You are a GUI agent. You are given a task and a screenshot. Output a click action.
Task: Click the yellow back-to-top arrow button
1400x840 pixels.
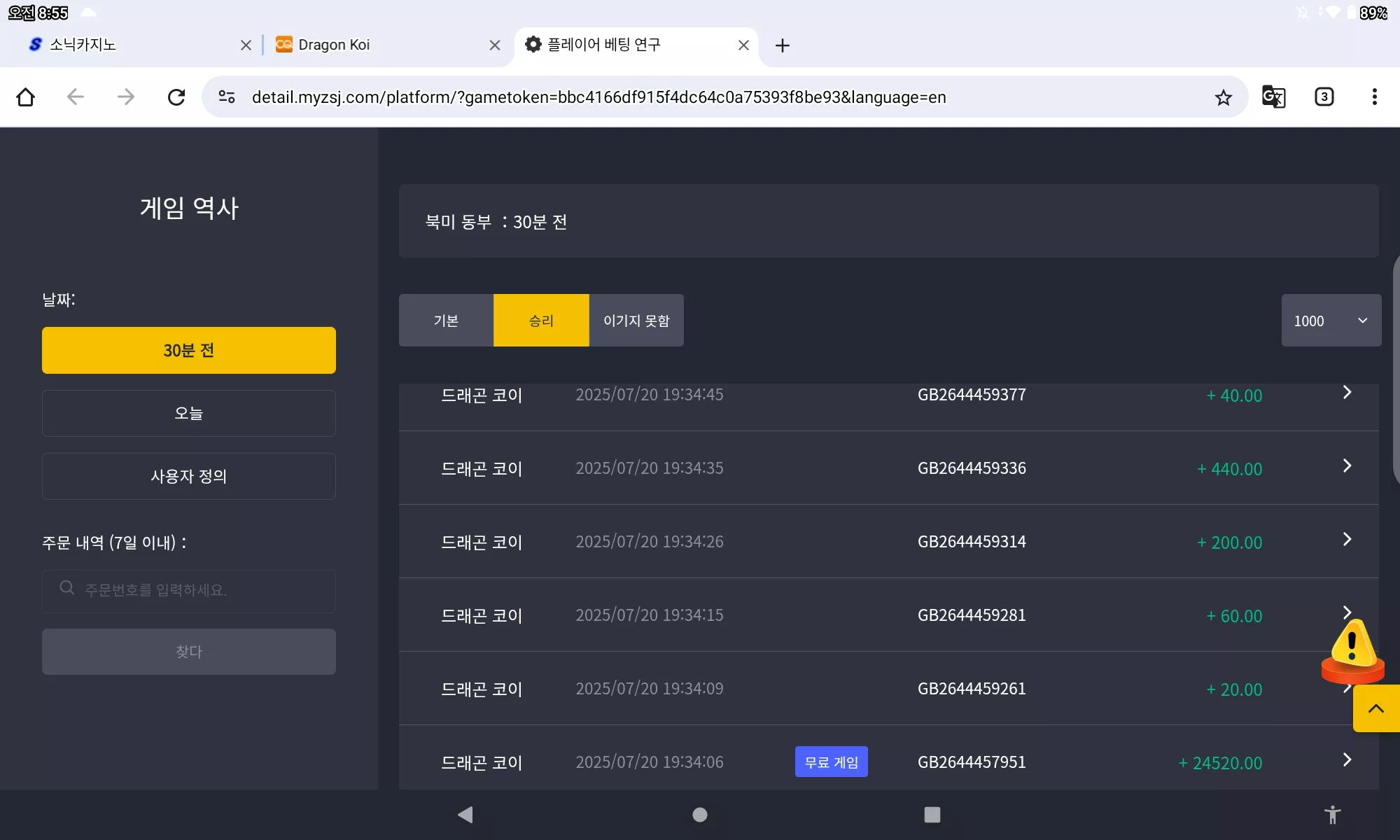coord(1376,708)
